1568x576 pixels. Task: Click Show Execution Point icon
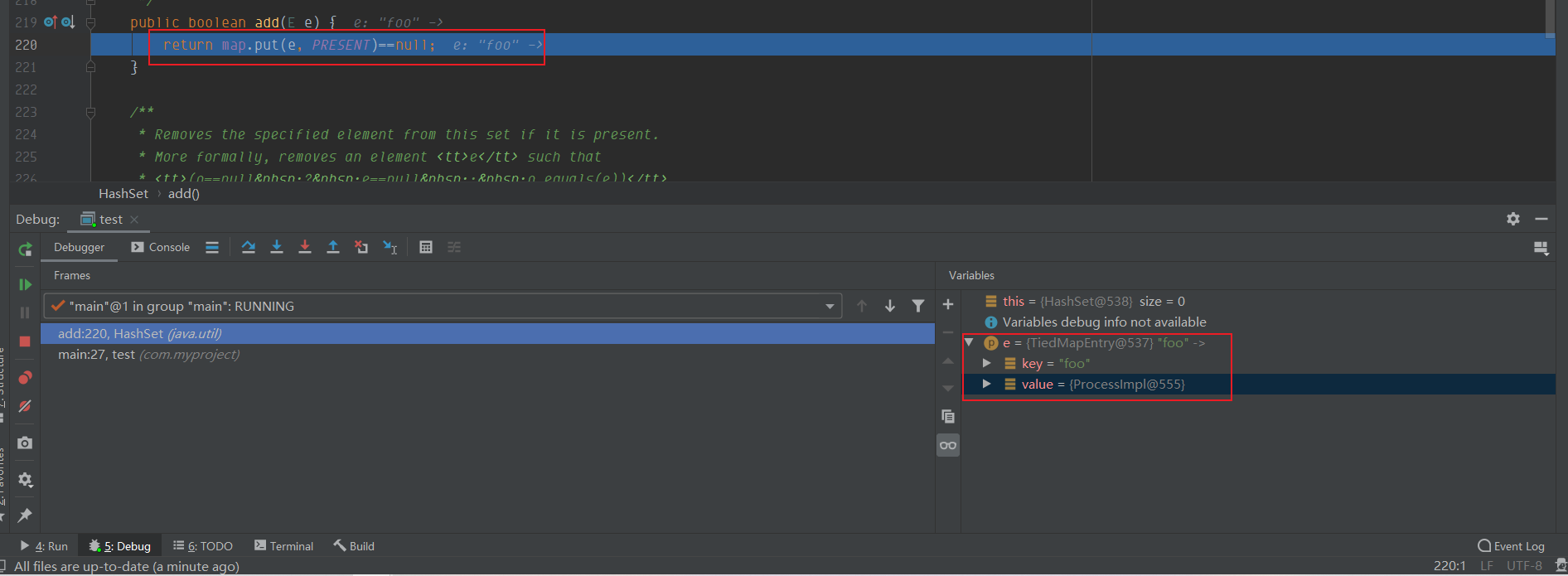(x=212, y=247)
